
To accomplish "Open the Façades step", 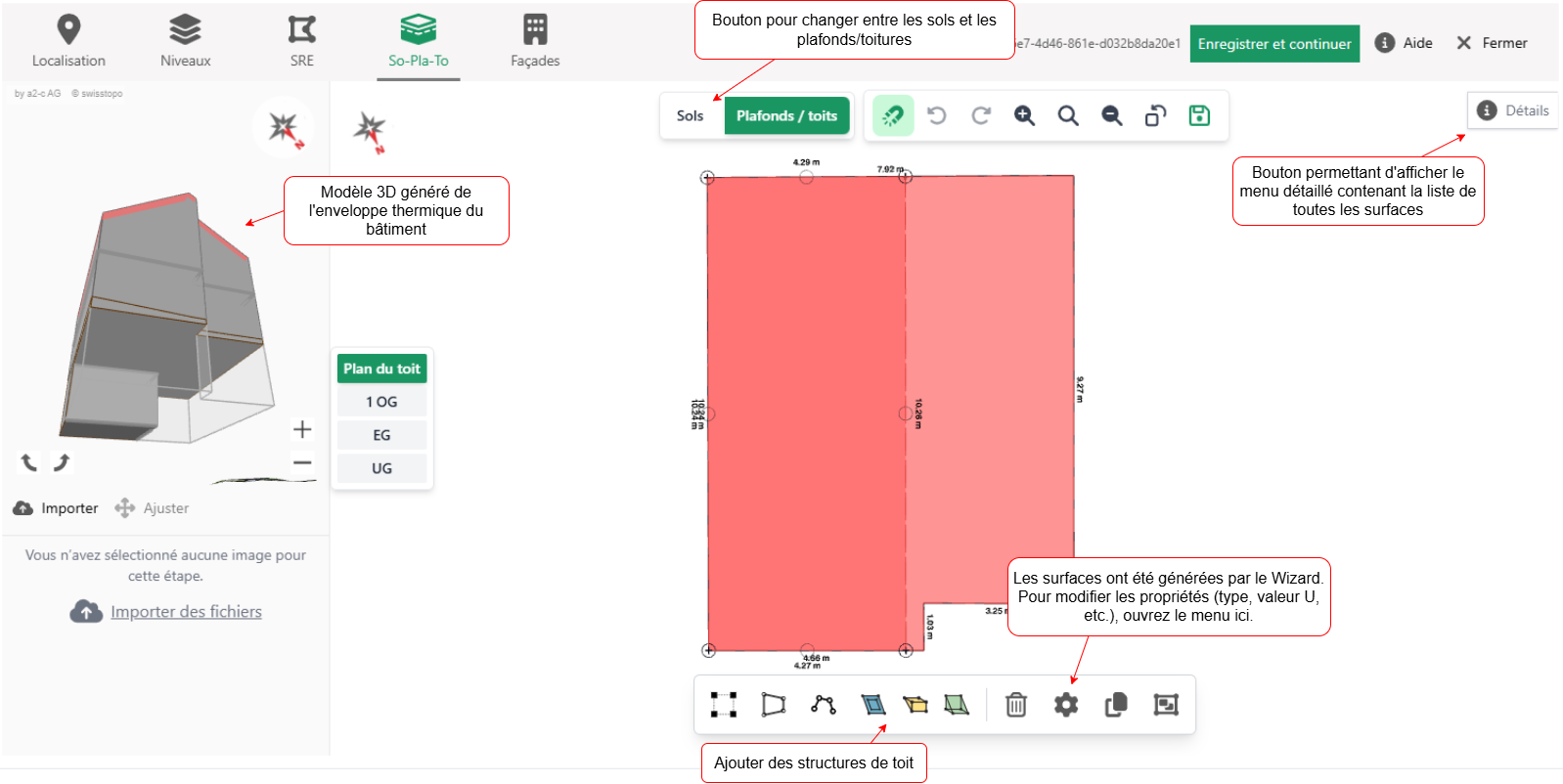I will click(535, 41).
